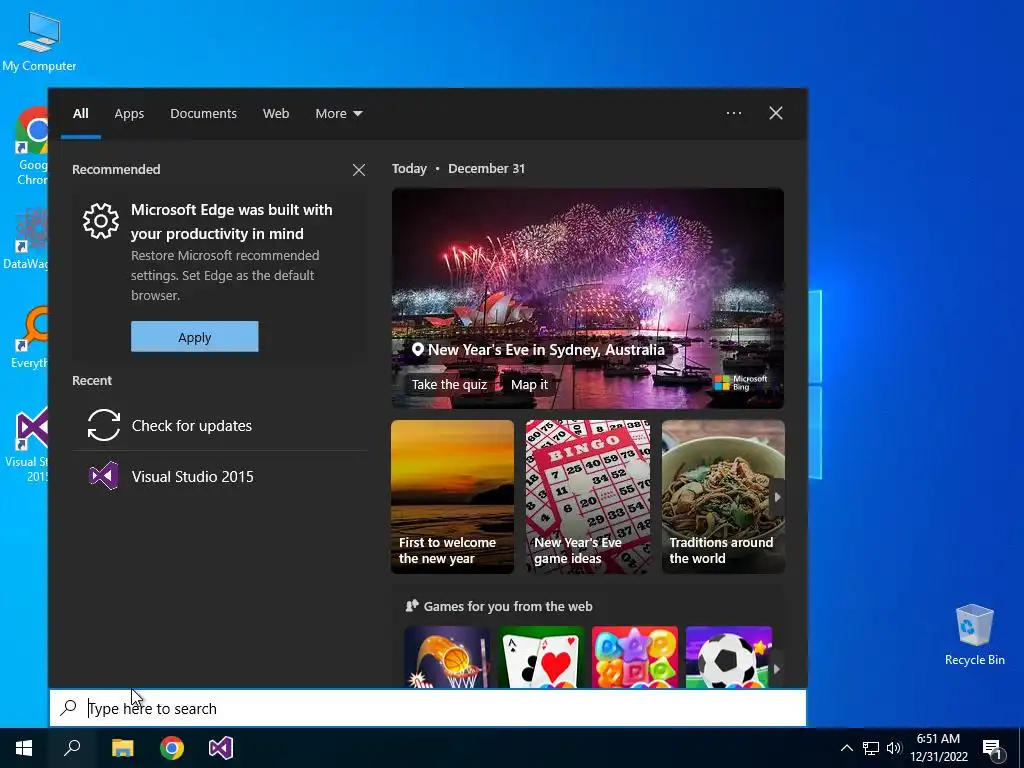The image size is (1024, 768).
Task: Expand the More filter dropdown
Action: click(338, 113)
